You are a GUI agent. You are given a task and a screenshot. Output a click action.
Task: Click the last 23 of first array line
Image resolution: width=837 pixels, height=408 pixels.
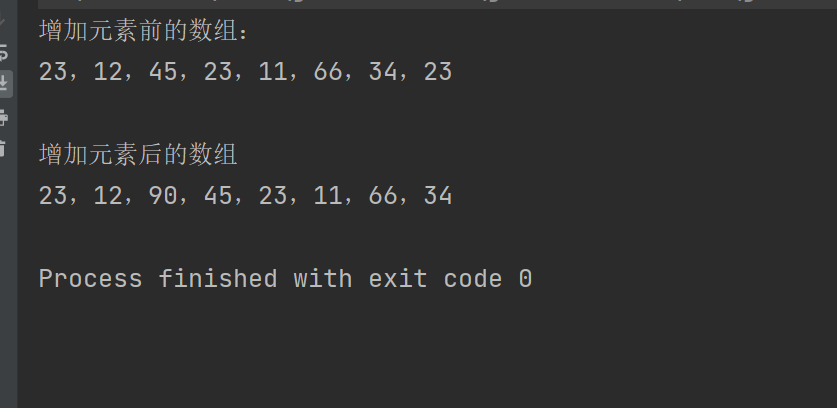tap(438, 72)
